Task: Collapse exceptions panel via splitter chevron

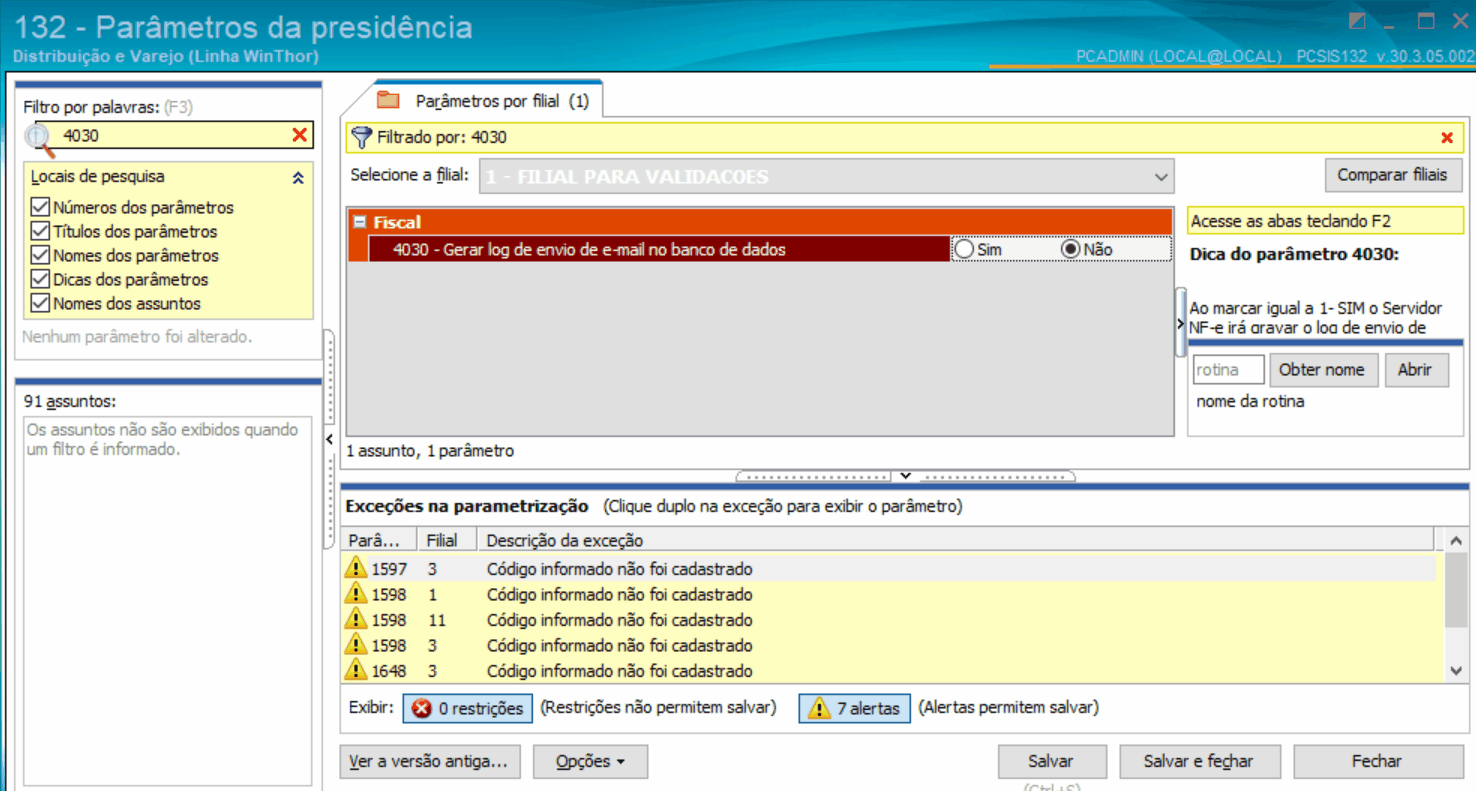Action: [905, 476]
